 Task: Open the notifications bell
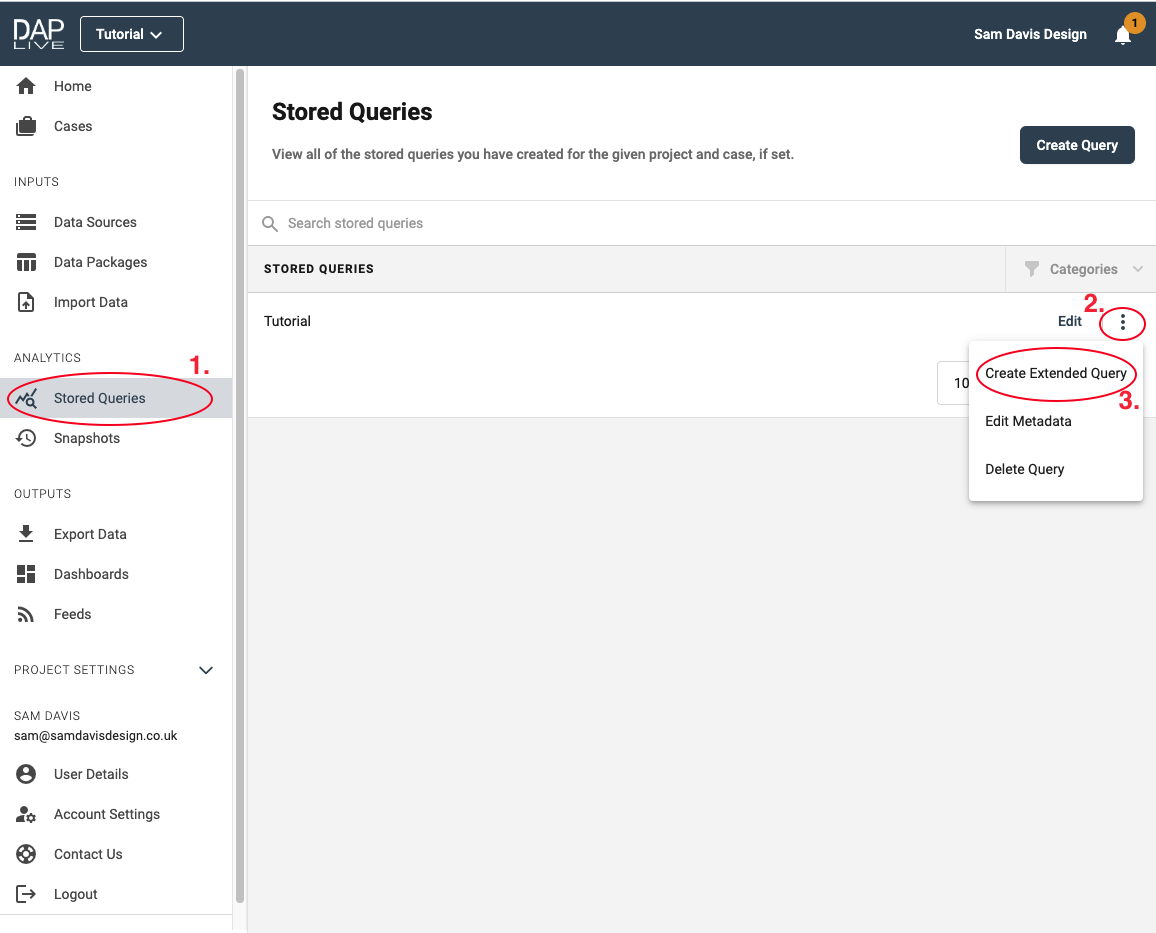click(x=1123, y=35)
